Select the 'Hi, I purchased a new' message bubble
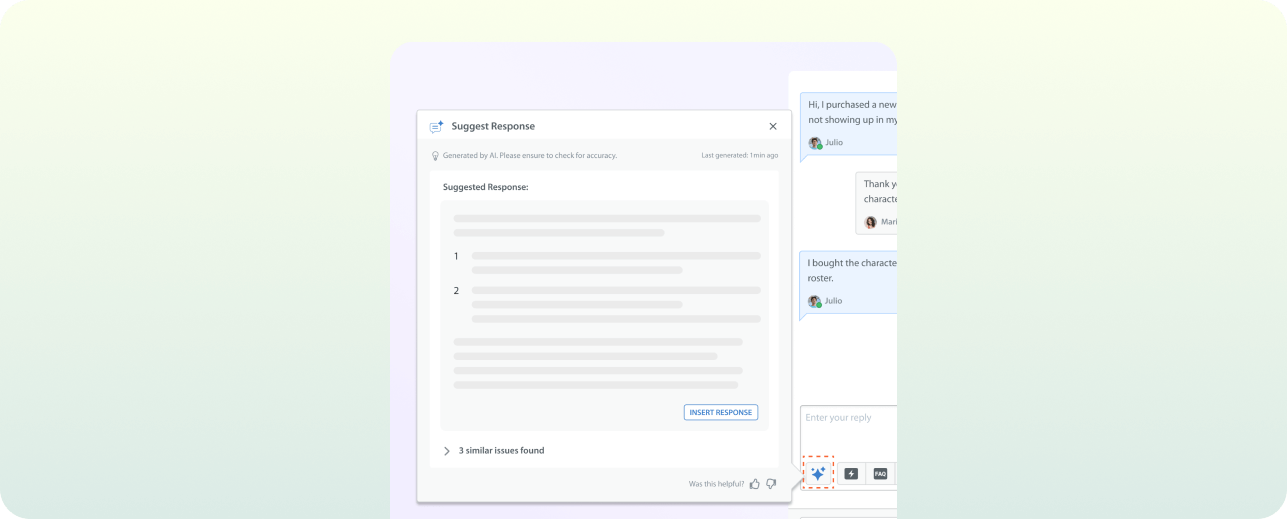 851,112
